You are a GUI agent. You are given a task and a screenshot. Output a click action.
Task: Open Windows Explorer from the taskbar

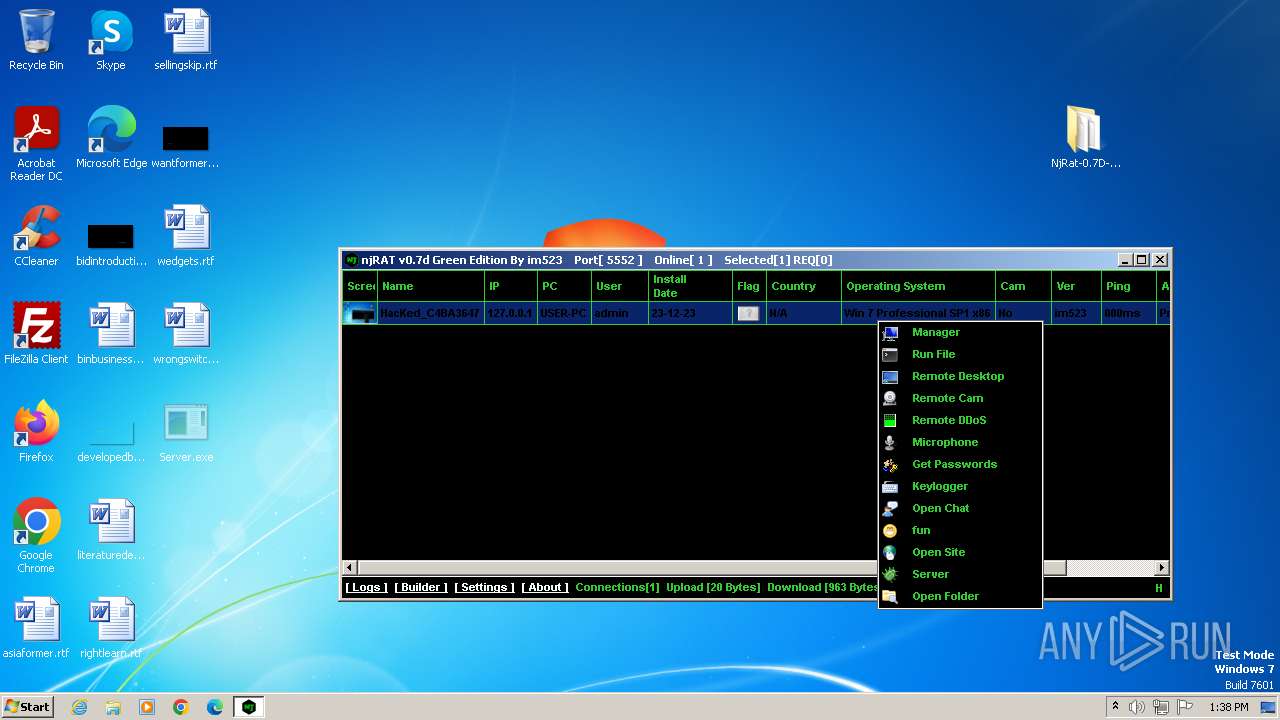pyautogui.click(x=113, y=707)
